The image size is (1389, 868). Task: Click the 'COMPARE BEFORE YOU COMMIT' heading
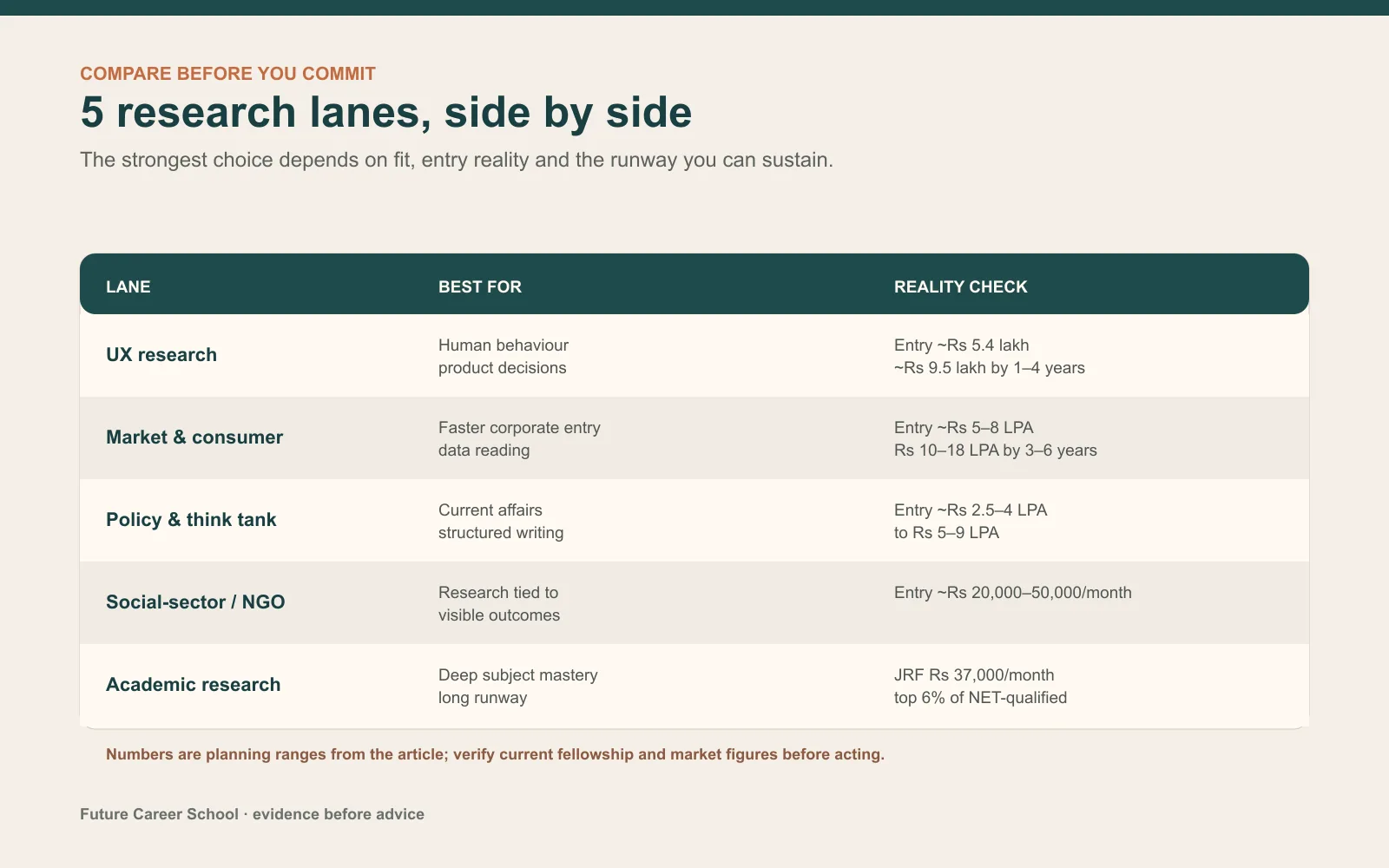click(227, 74)
